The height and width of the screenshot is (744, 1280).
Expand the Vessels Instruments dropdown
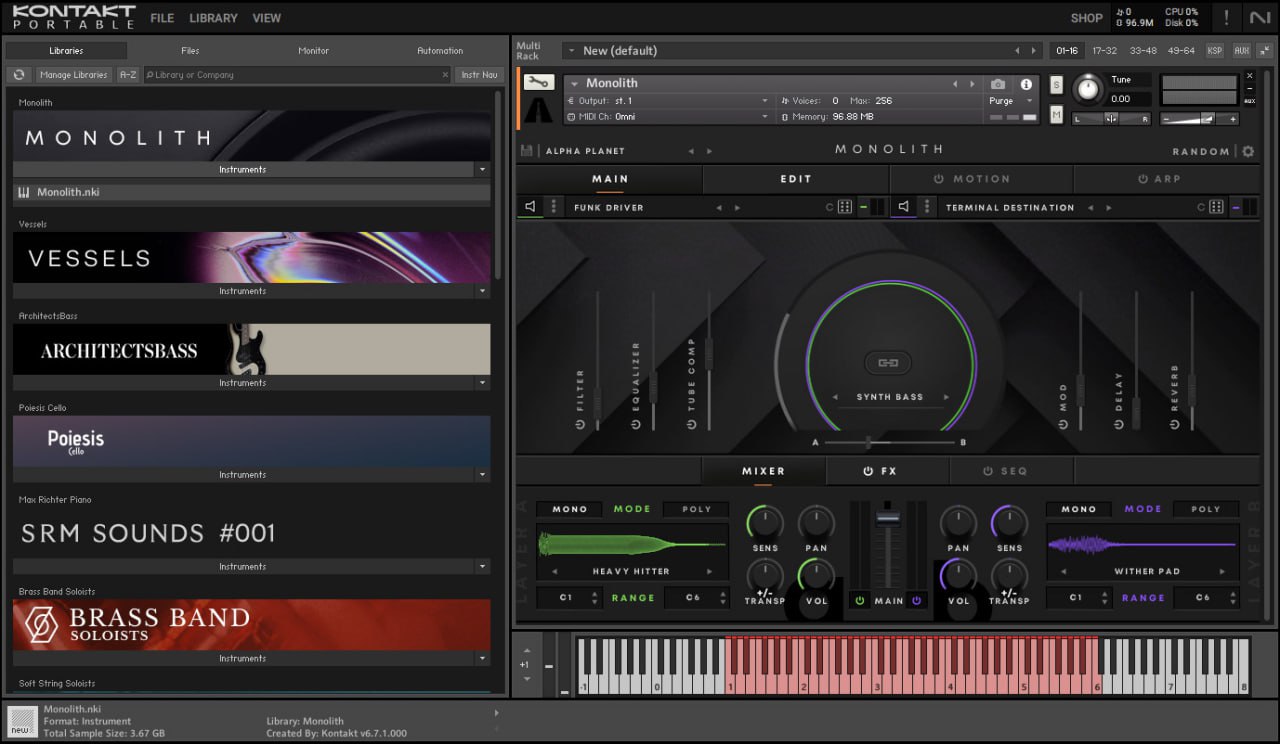click(x=482, y=291)
